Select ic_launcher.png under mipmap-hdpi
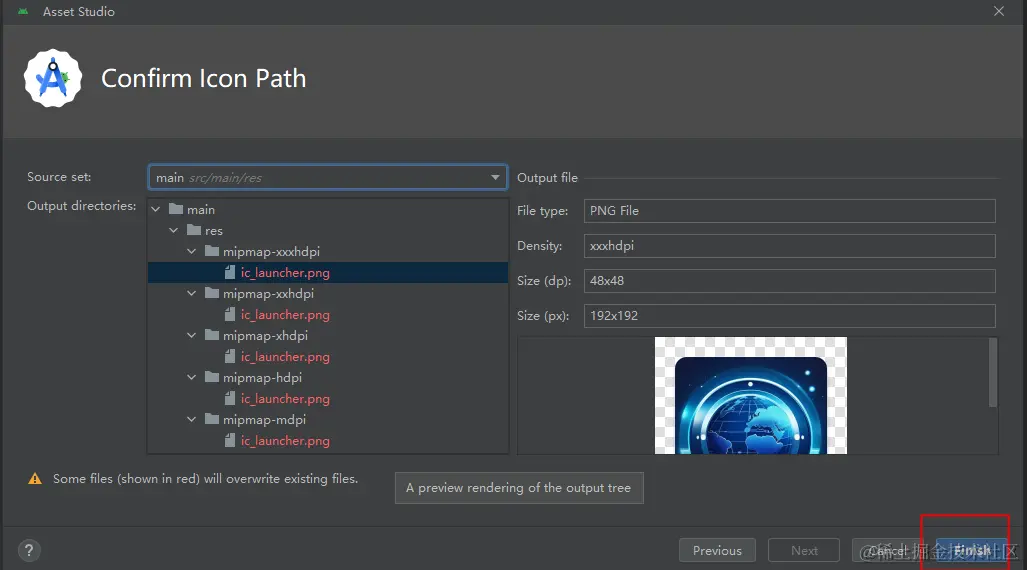 tap(285, 398)
